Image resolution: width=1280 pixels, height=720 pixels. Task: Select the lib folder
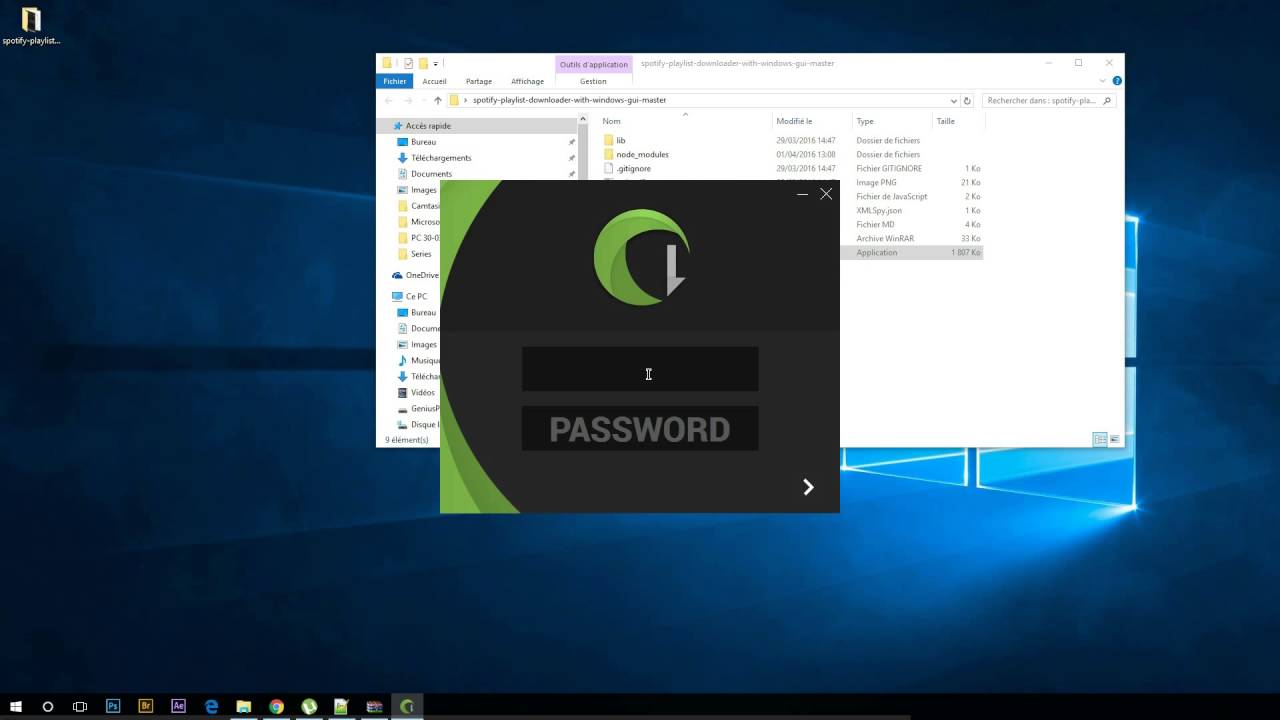pos(620,141)
